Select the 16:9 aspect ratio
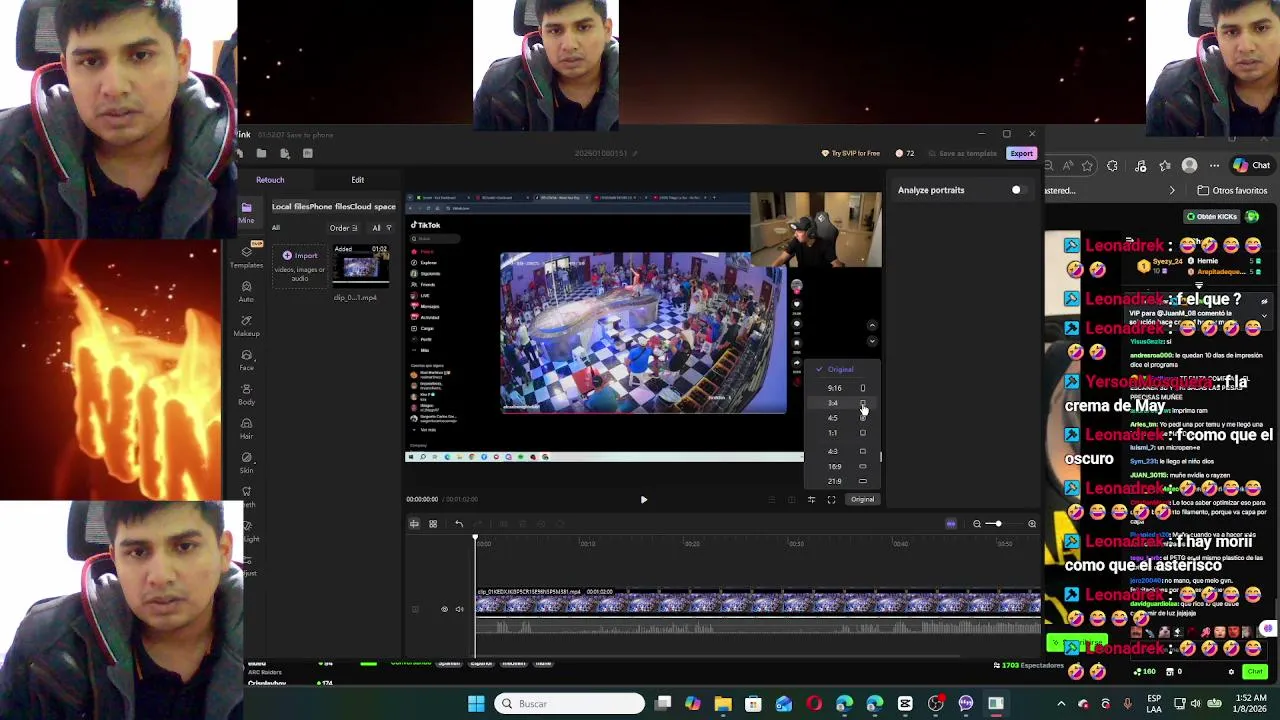The image size is (1280, 720). coord(840,466)
